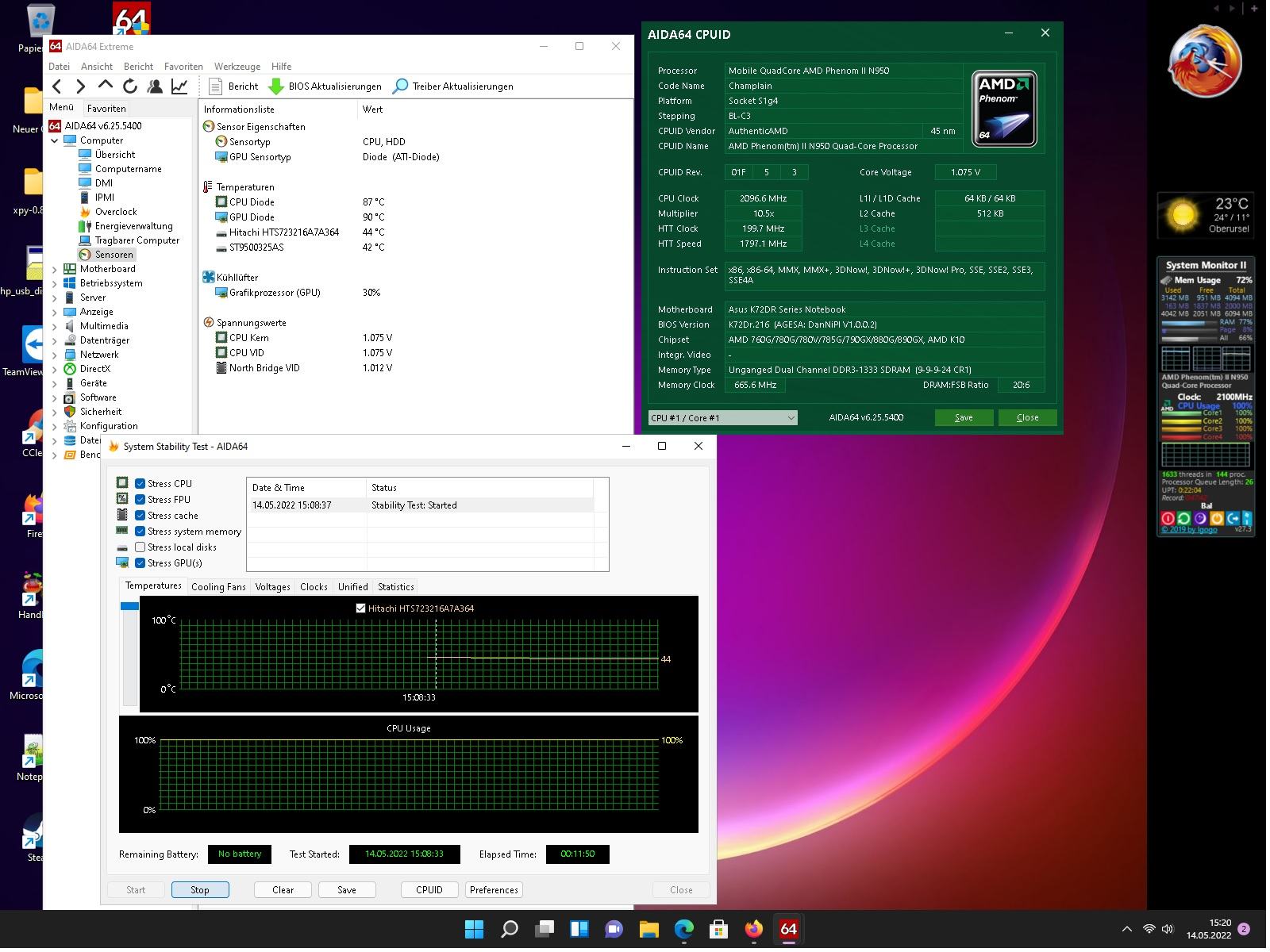Switch to the Favoriten side tab
The width and height of the screenshot is (1270, 952).
pyautogui.click(x=106, y=109)
